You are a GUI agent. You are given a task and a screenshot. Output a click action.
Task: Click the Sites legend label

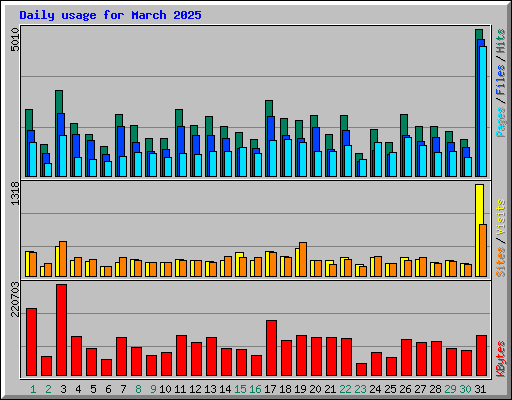tap(501, 262)
